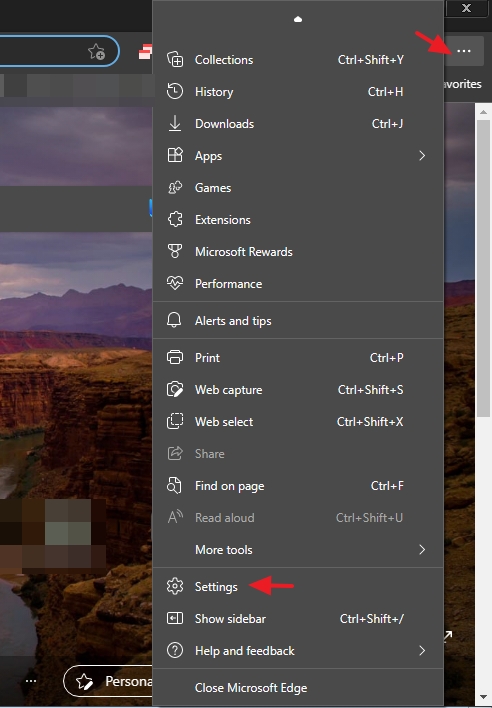This screenshot has width=492, height=708.
Task: Click the Help question mark icon
Action: [175, 650]
